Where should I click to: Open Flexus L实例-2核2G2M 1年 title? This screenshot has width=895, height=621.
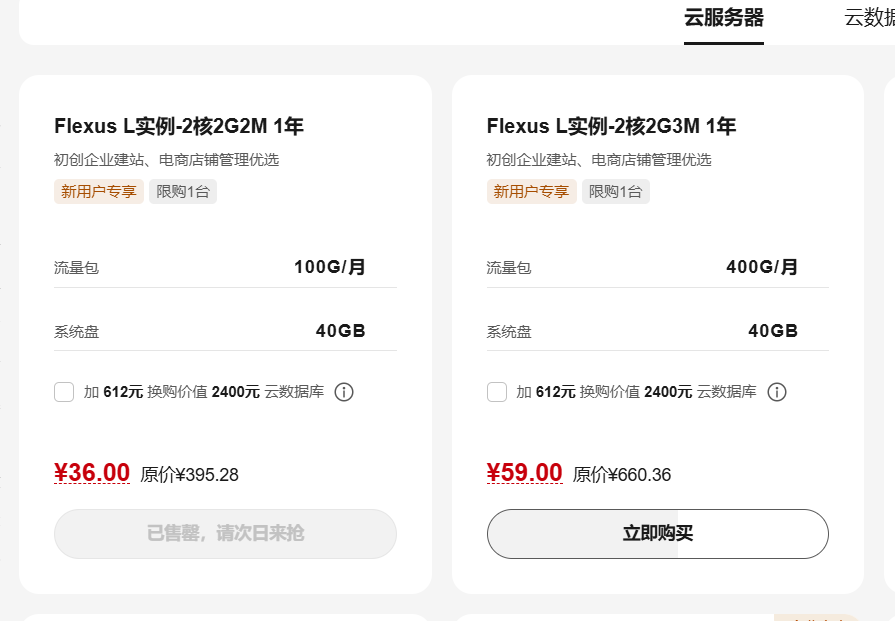click(x=179, y=126)
